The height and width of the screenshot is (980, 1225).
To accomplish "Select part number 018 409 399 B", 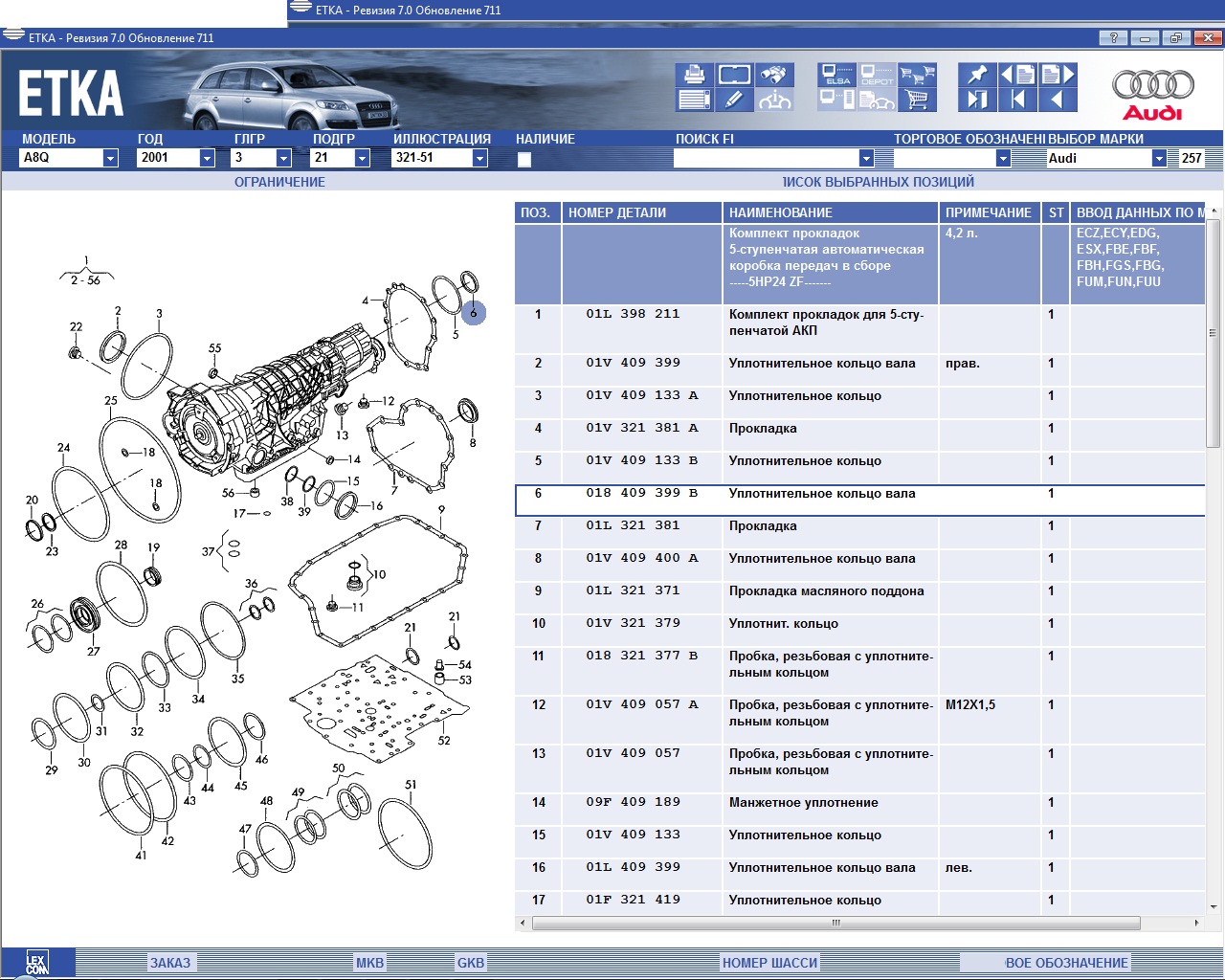I will [x=642, y=493].
